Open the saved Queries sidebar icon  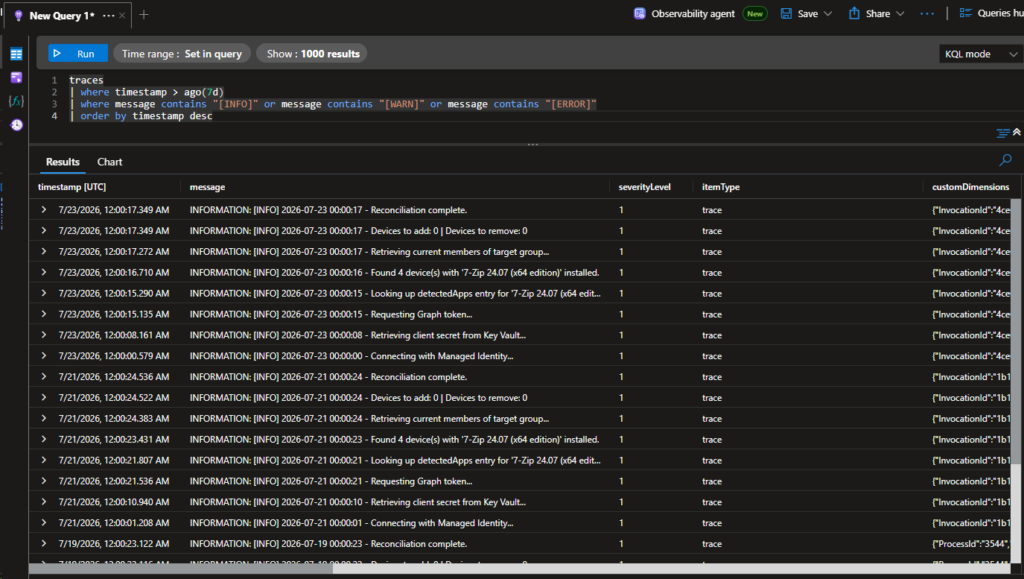16,78
